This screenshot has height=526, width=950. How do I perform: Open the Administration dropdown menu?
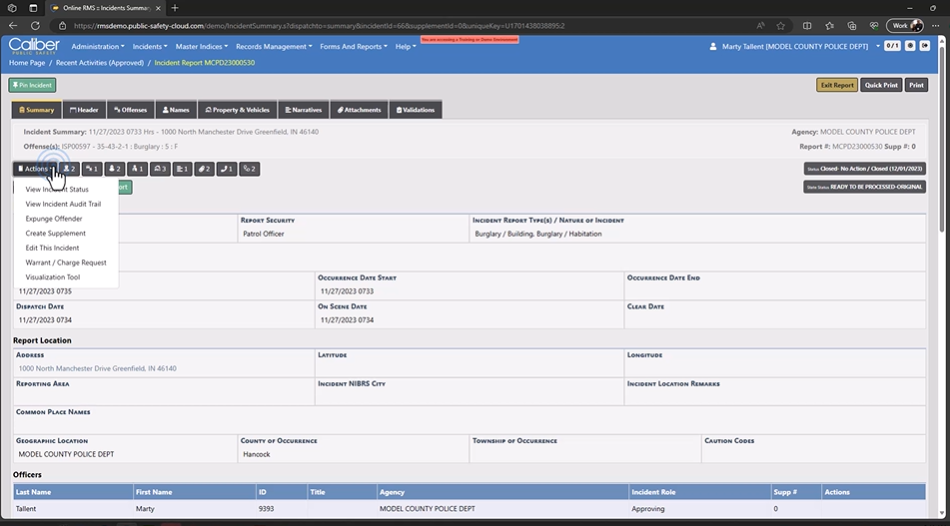[x=98, y=46]
